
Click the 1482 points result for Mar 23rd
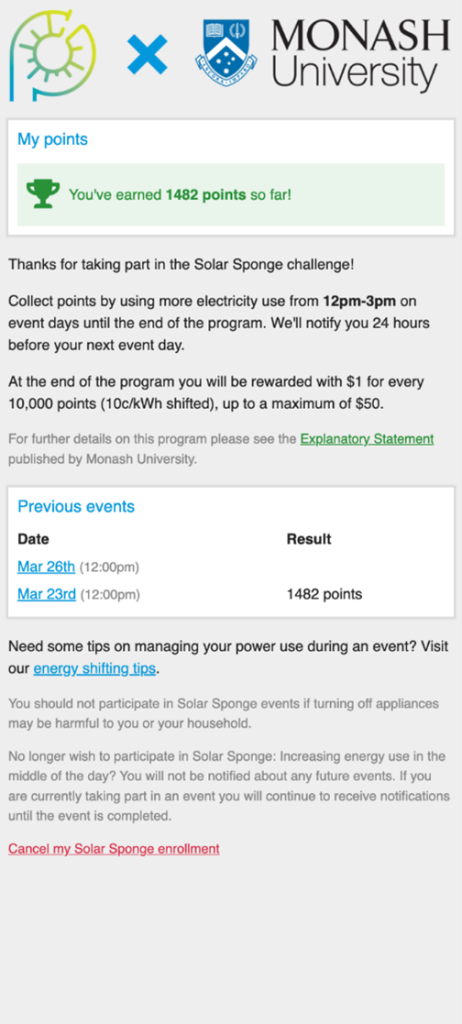click(x=325, y=594)
